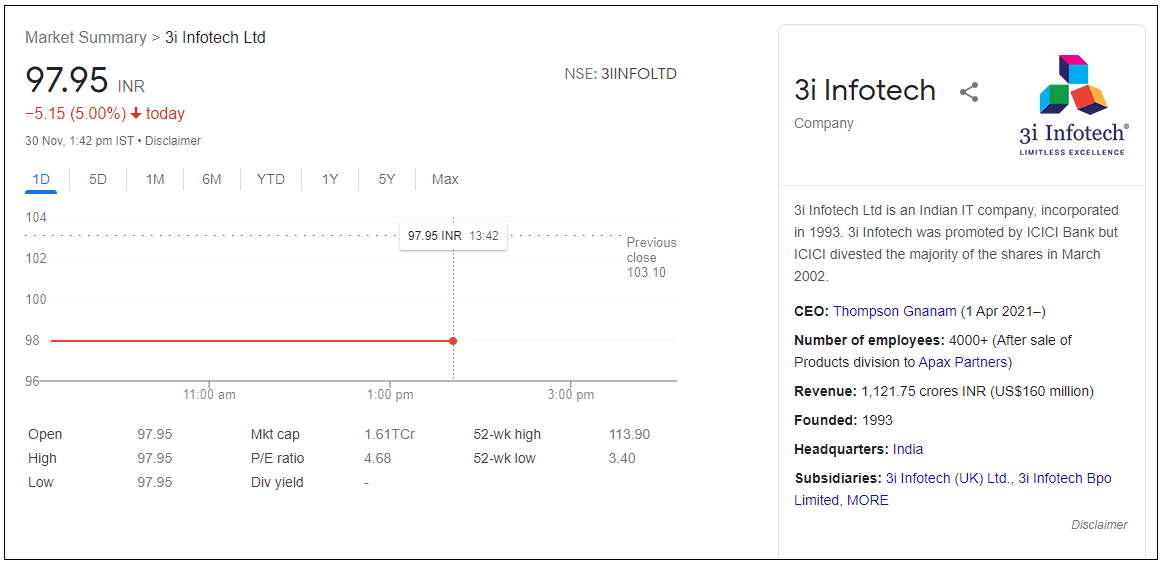Show the Max history chart
This screenshot has width=1163, height=567.
[445, 179]
